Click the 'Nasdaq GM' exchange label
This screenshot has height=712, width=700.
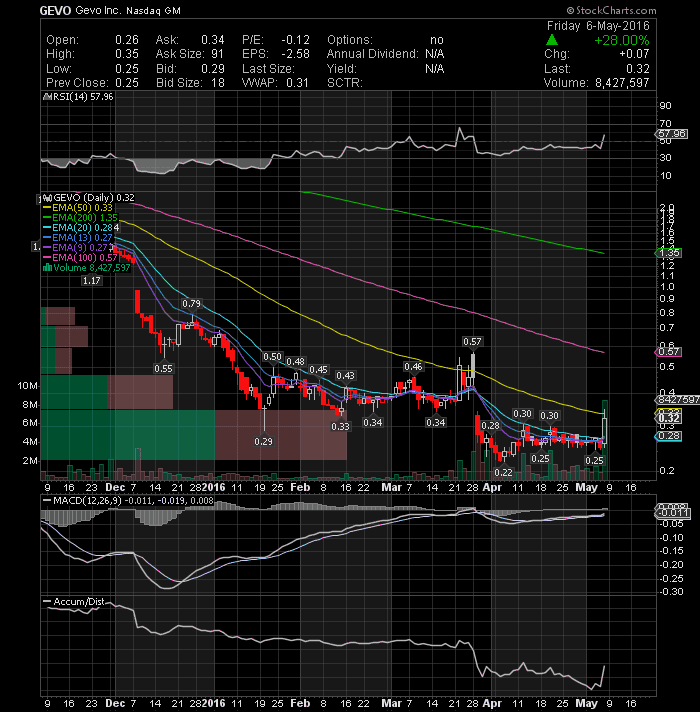tap(153, 11)
